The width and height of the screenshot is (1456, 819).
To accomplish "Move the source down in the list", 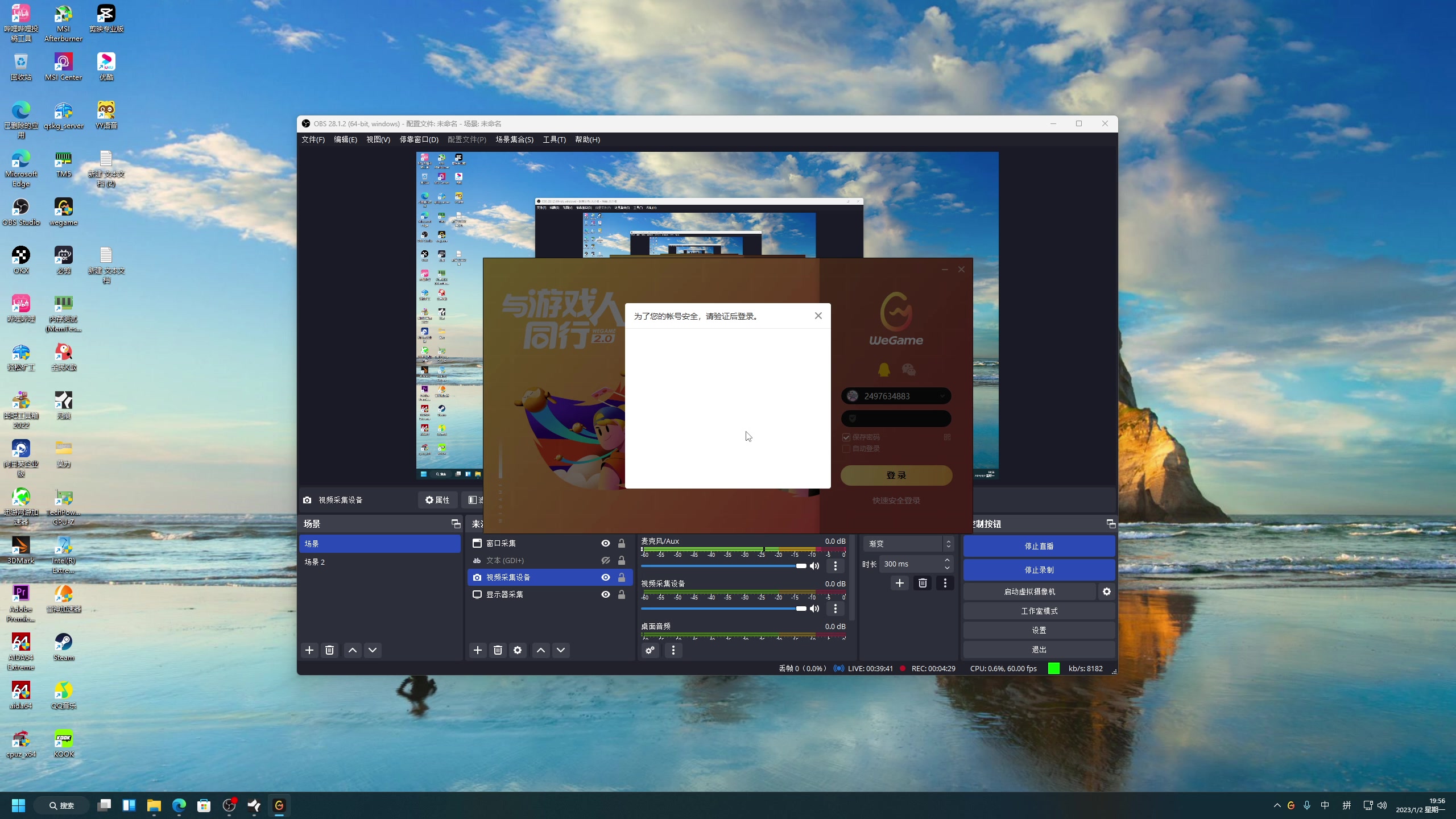I will click(561, 650).
